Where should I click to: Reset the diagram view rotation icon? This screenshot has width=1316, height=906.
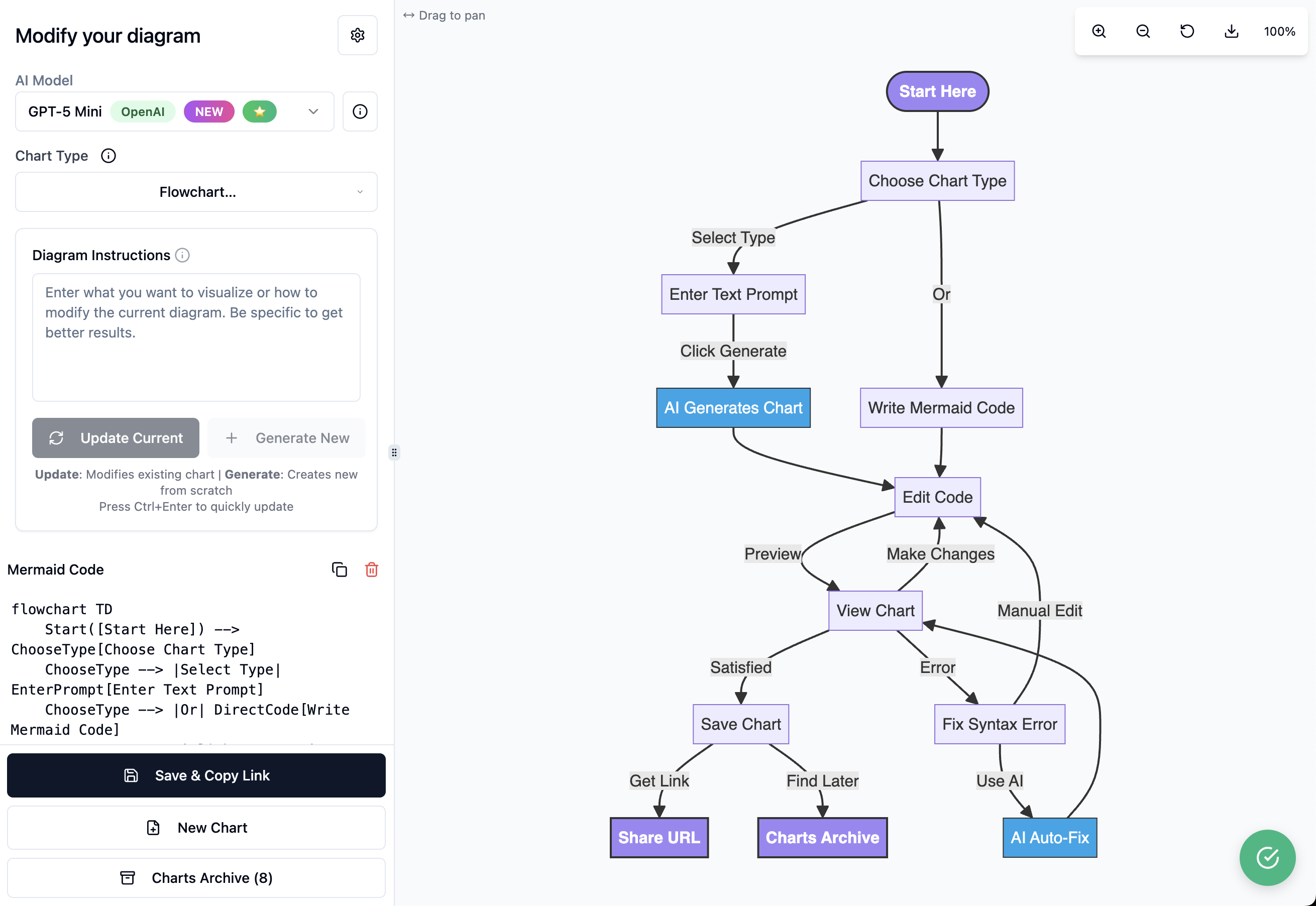point(1186,31)
